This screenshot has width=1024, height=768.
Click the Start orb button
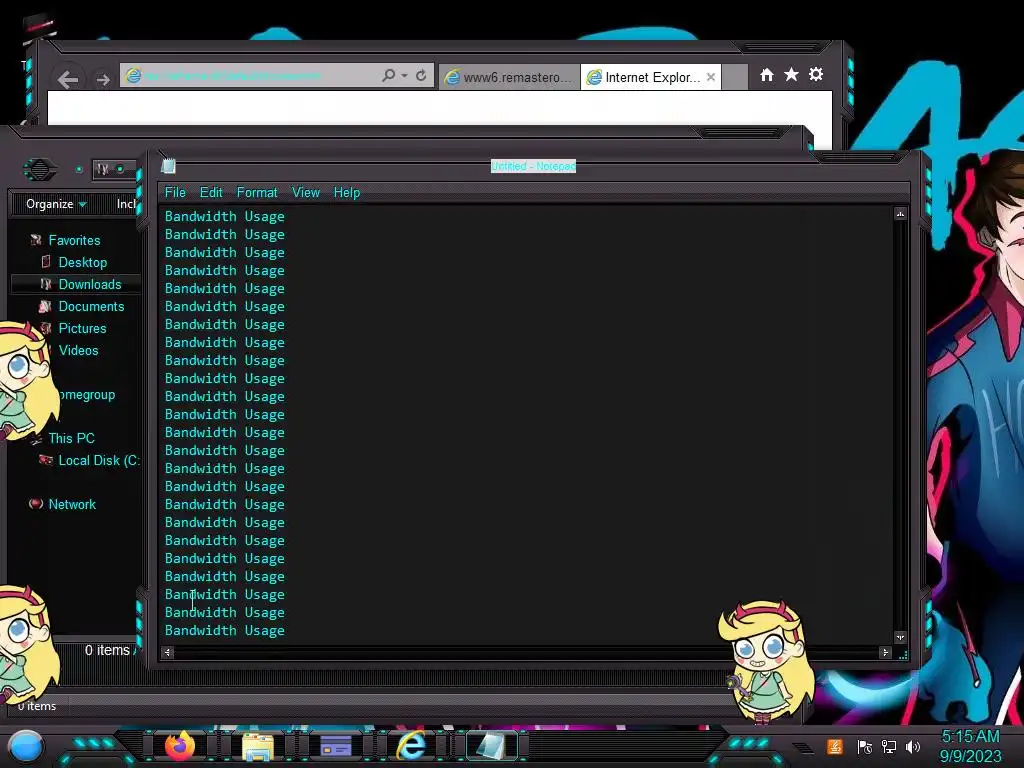point(26,747)
